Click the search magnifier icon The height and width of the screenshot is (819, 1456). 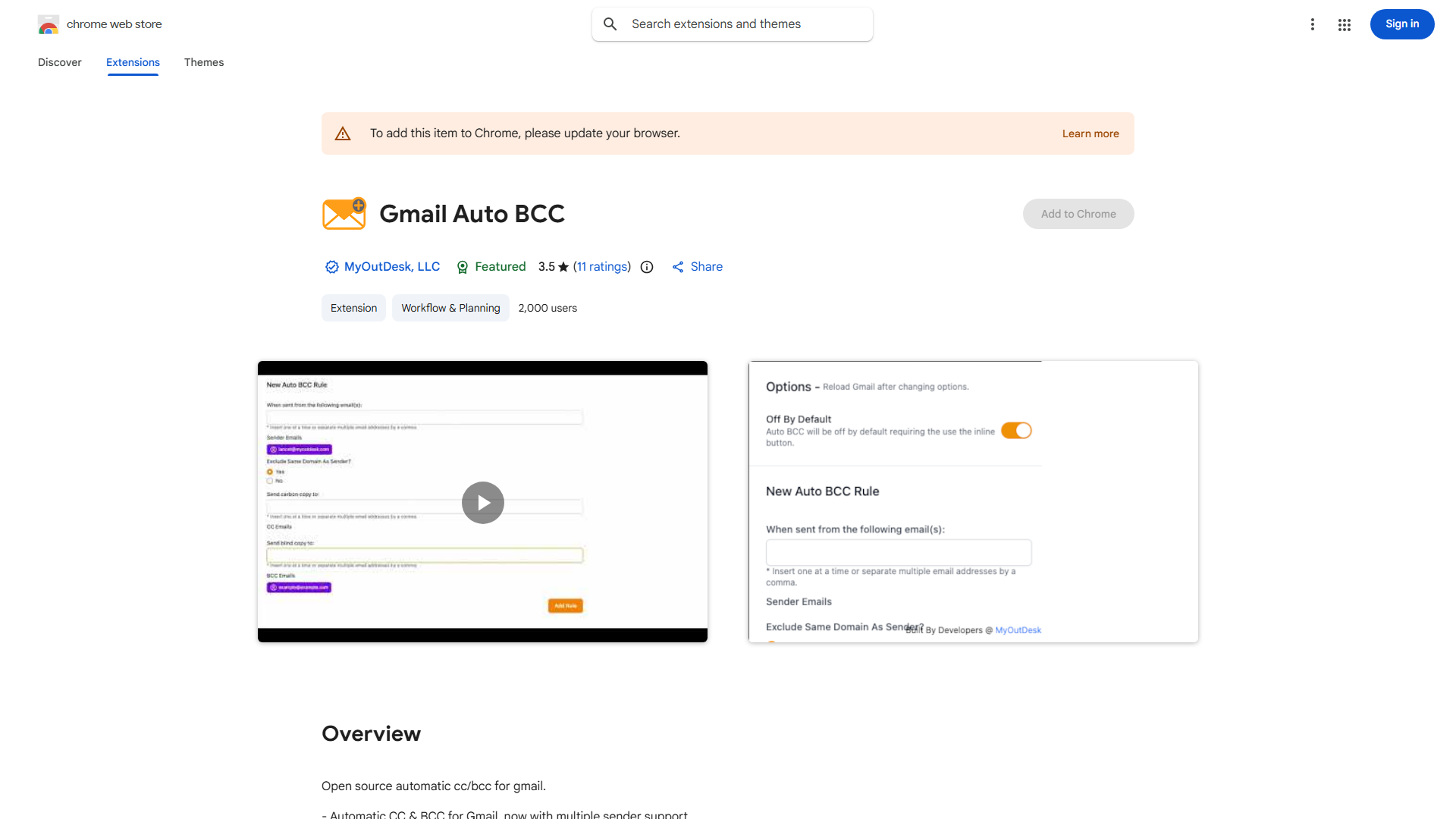click(x=610, y=24)
